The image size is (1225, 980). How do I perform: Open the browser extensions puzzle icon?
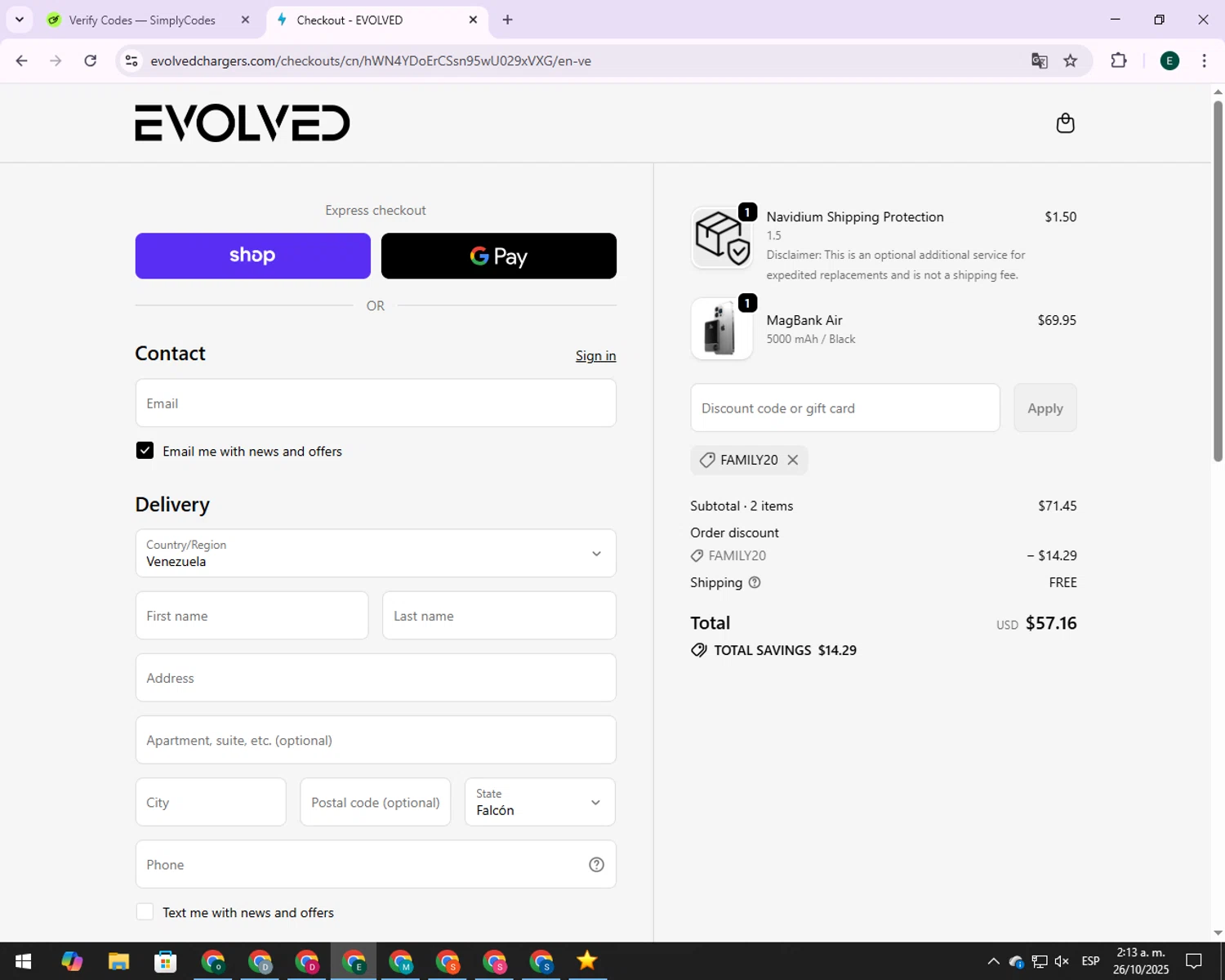(x=1119, y=60)
